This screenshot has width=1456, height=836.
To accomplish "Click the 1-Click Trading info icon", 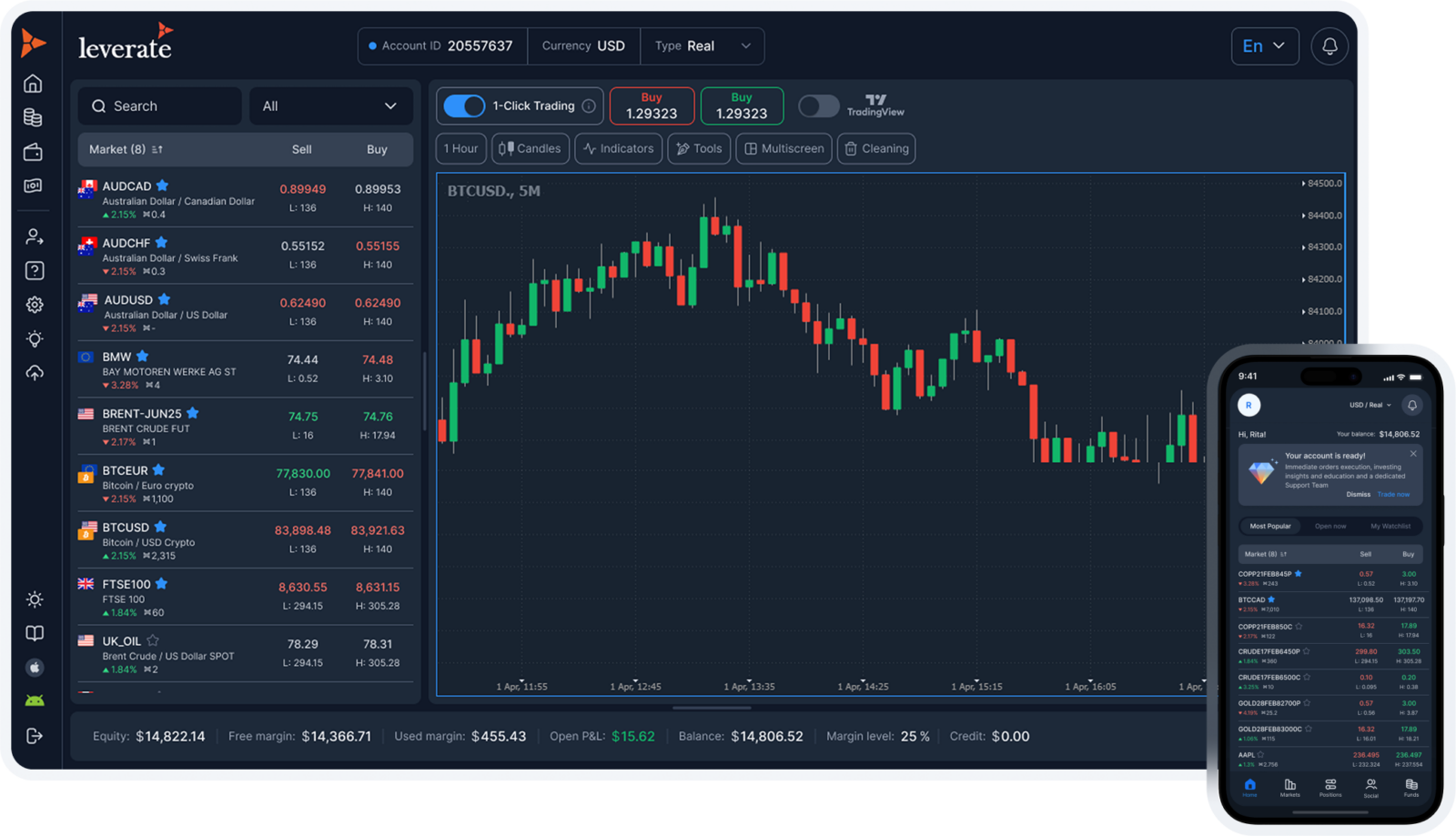I will pos(589,106).
